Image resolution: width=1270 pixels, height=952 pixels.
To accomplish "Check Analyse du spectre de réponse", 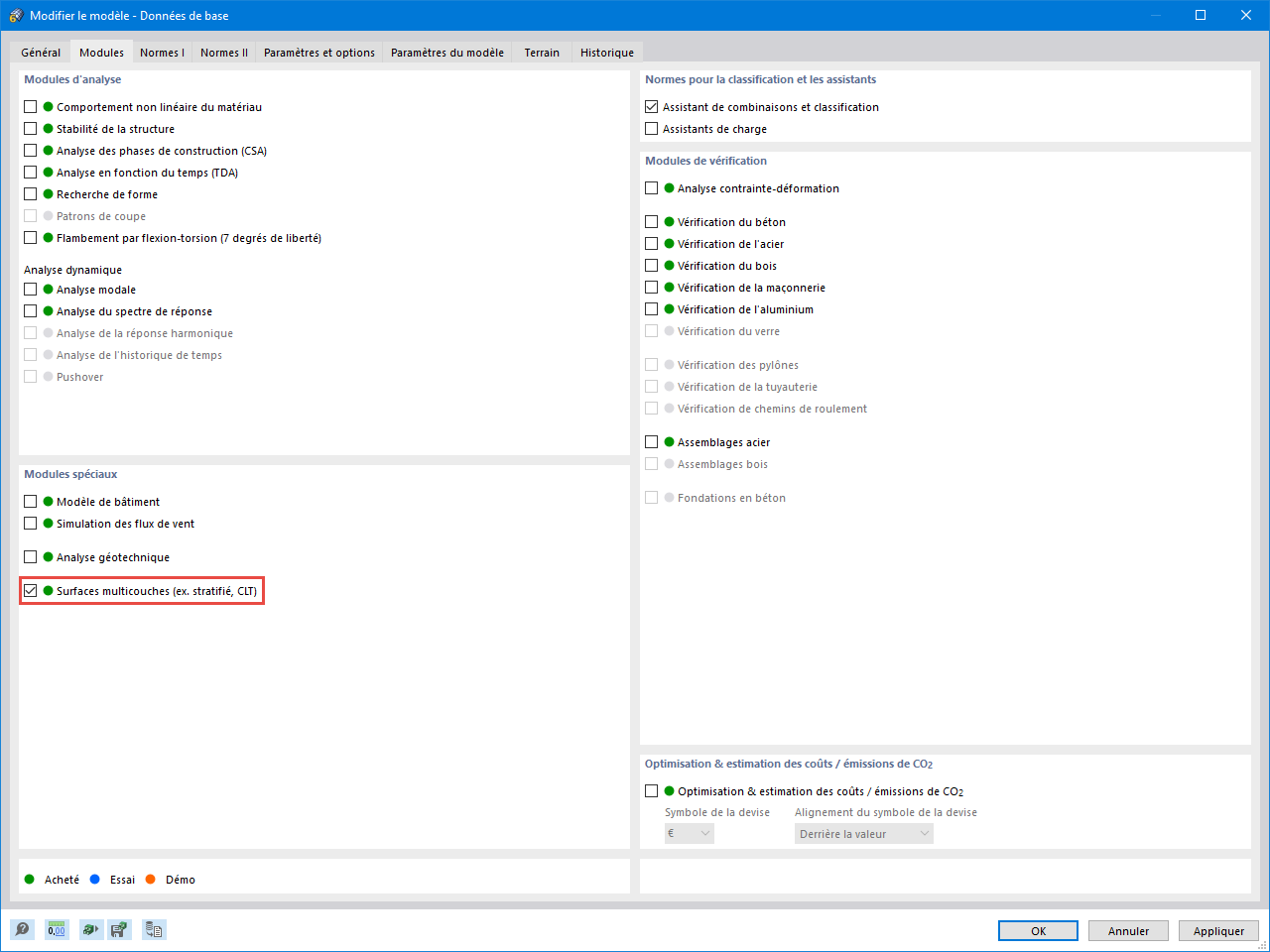I will [31, 311].
